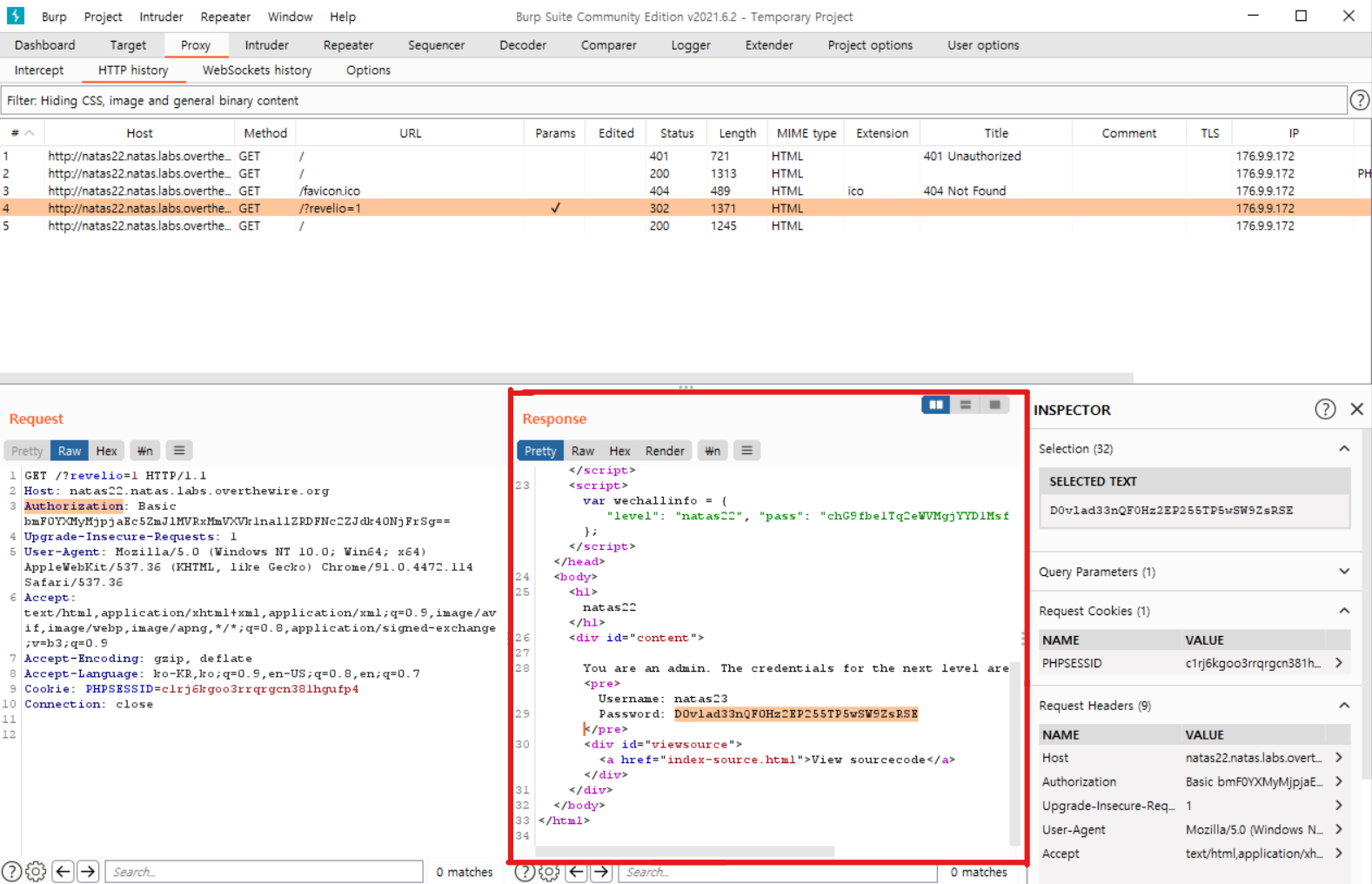Screen dimensions: 1372x884
Task: Sort history by Method column
Action: pyautogui.click(x=265, y=133)
